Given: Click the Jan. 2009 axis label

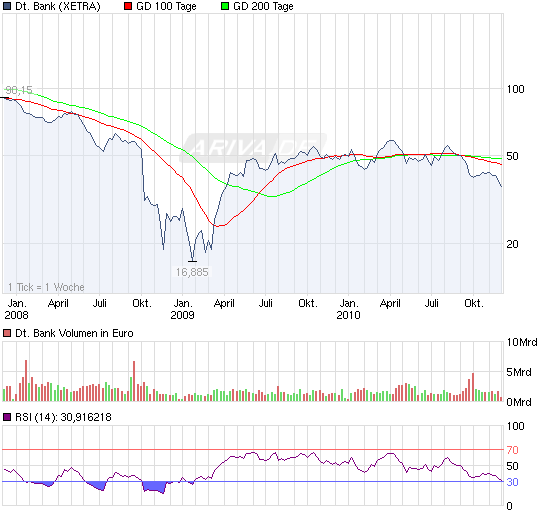Looking at the screenshot, I should pyautogui.click(x=182, y=309).
